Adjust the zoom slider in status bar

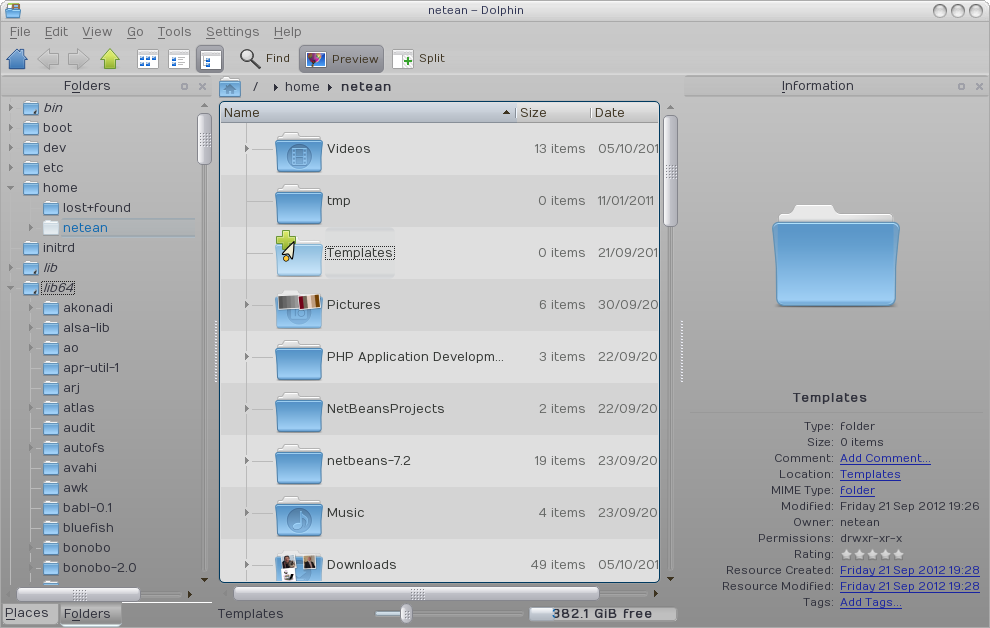[406, 613]
